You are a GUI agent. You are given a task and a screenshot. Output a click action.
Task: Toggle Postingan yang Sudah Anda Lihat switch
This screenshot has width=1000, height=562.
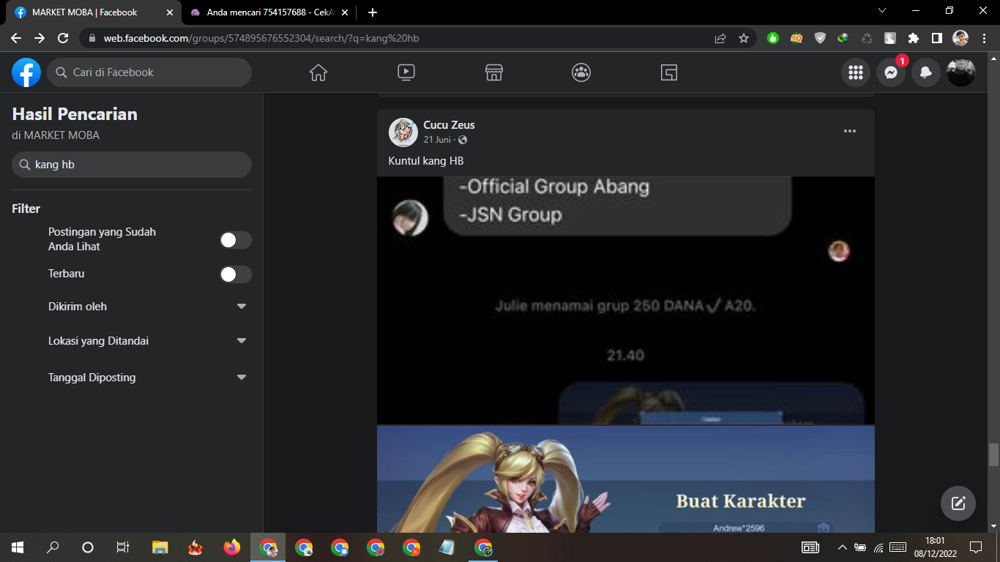coord(235,240)
